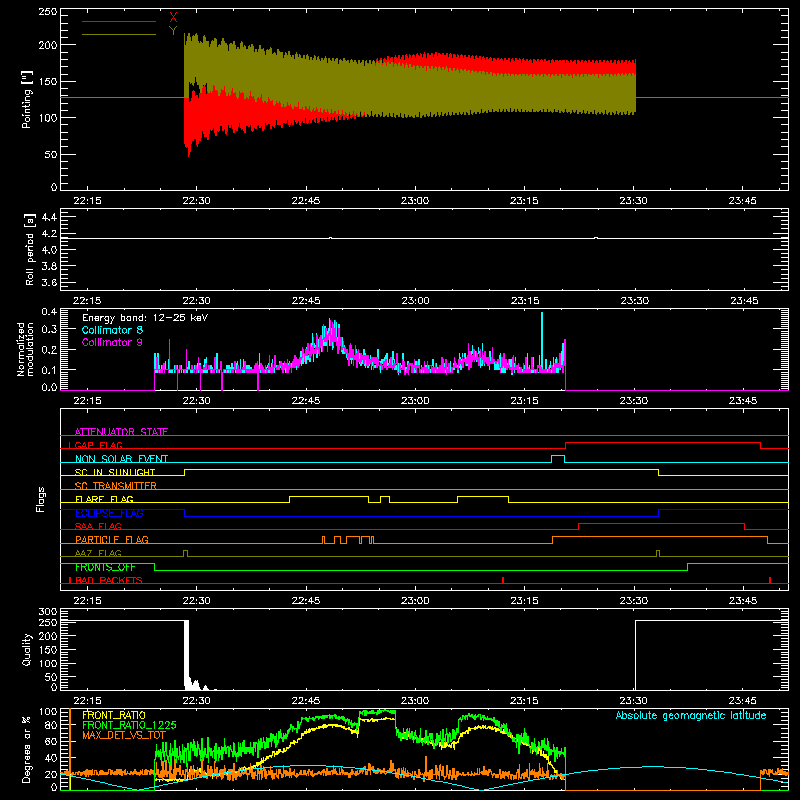Click the red "X" legend label
Viewport: 800px width, 800px height.
point(173,18)
